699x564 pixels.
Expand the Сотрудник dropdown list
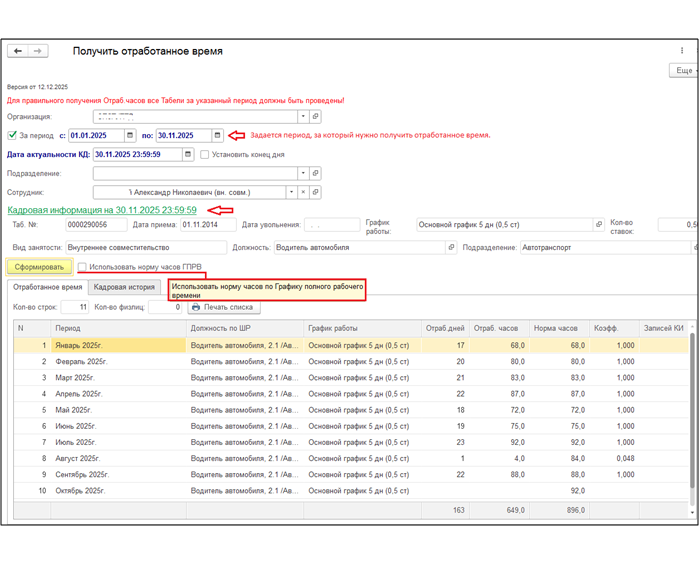(293, 192)
